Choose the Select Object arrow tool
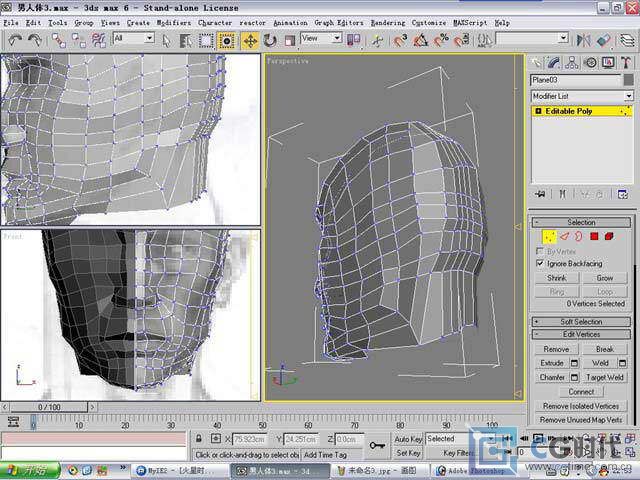 [166, 40]
